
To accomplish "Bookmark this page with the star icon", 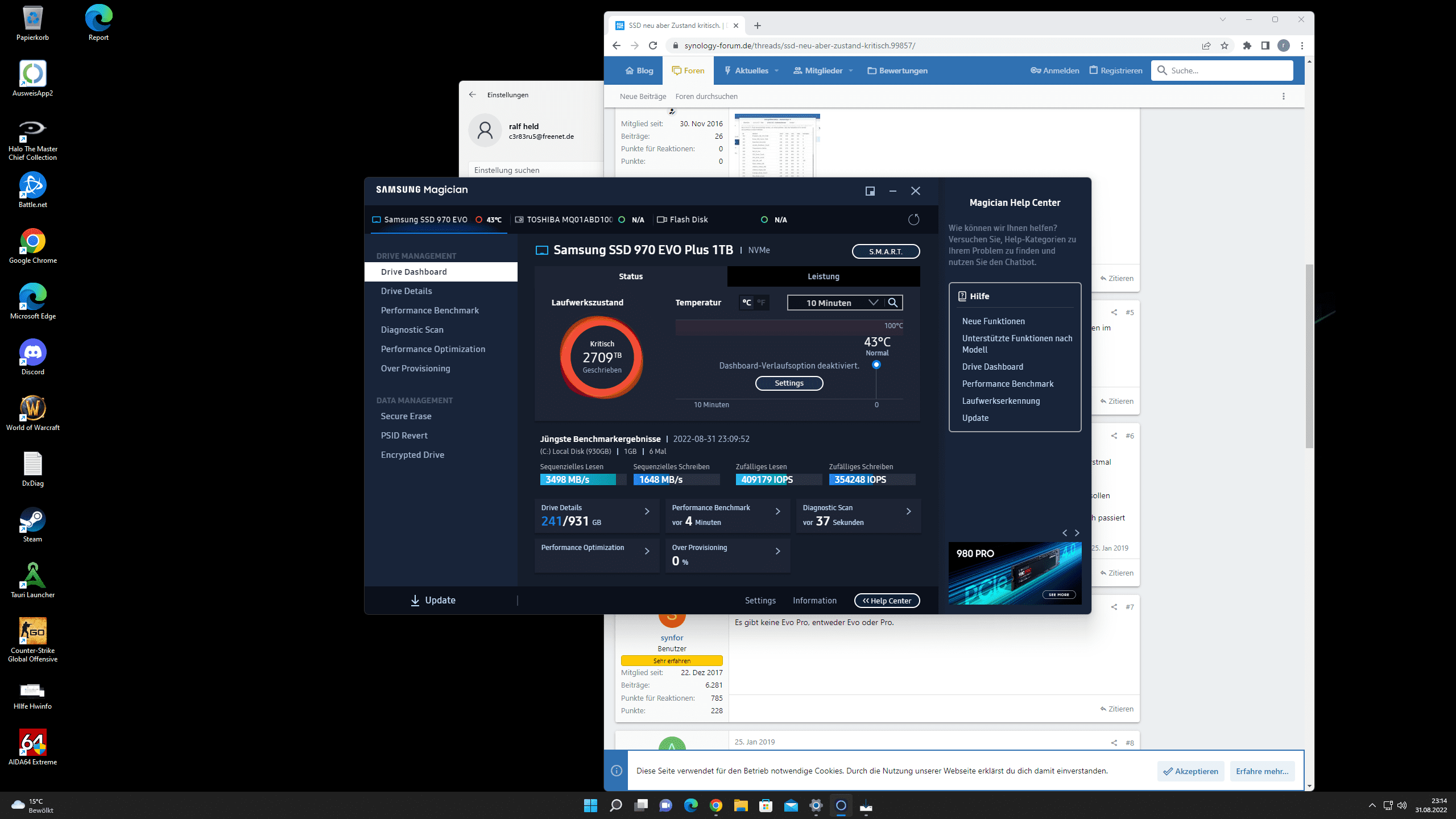I will pyautogui.click(x=1225, y=45).
